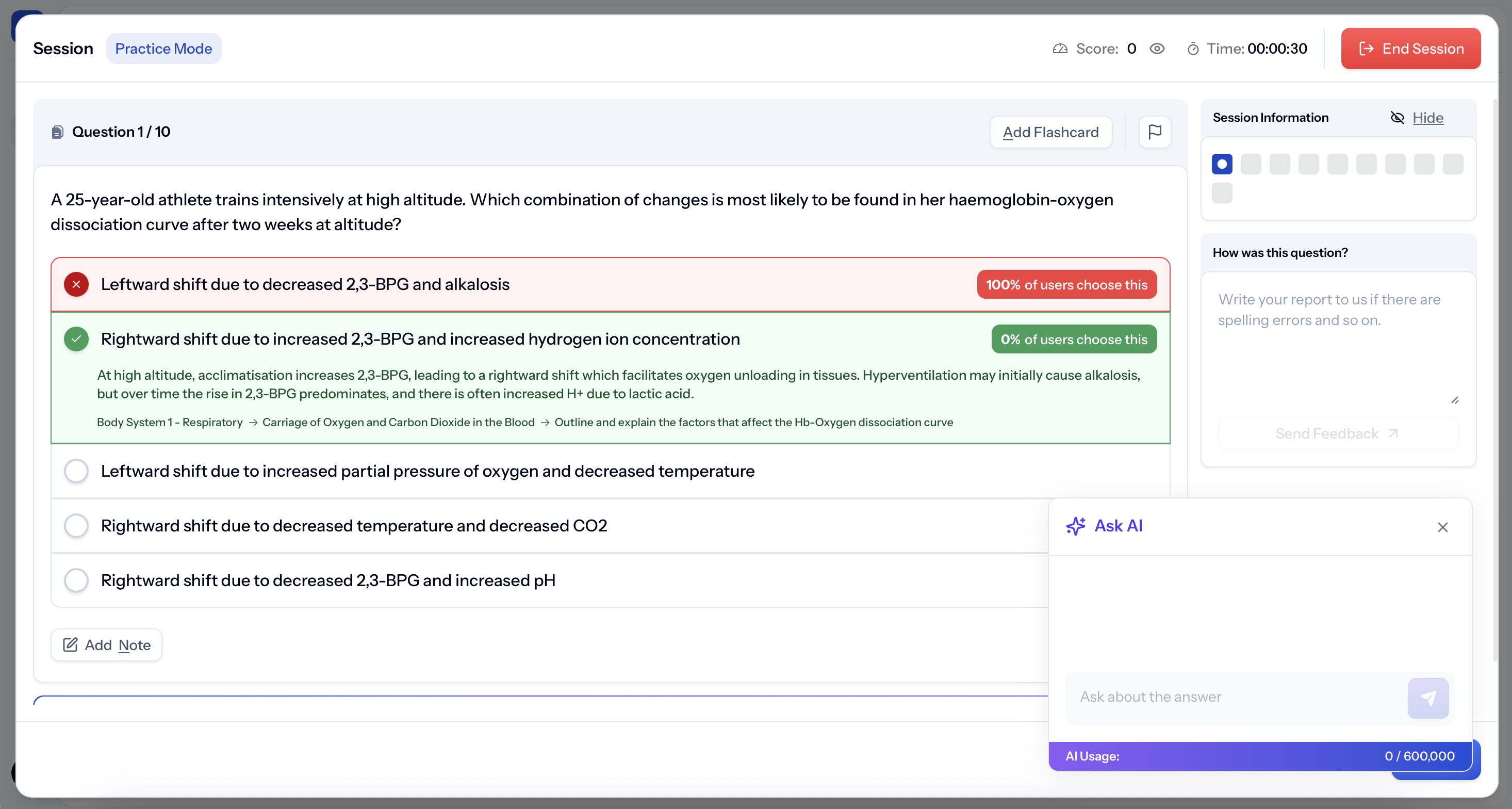Screen dimensions: 1512x809
Task: Click the Ask AI sparkle icon
Action: [x=1075, y=526]
